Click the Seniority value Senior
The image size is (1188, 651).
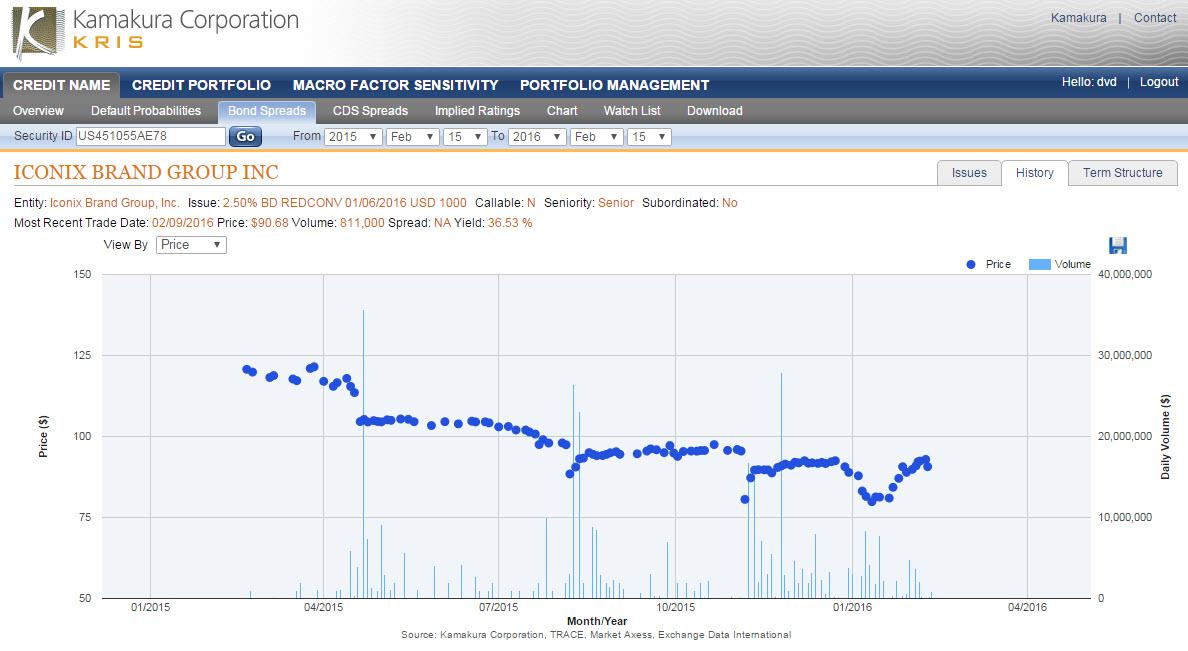616,203
